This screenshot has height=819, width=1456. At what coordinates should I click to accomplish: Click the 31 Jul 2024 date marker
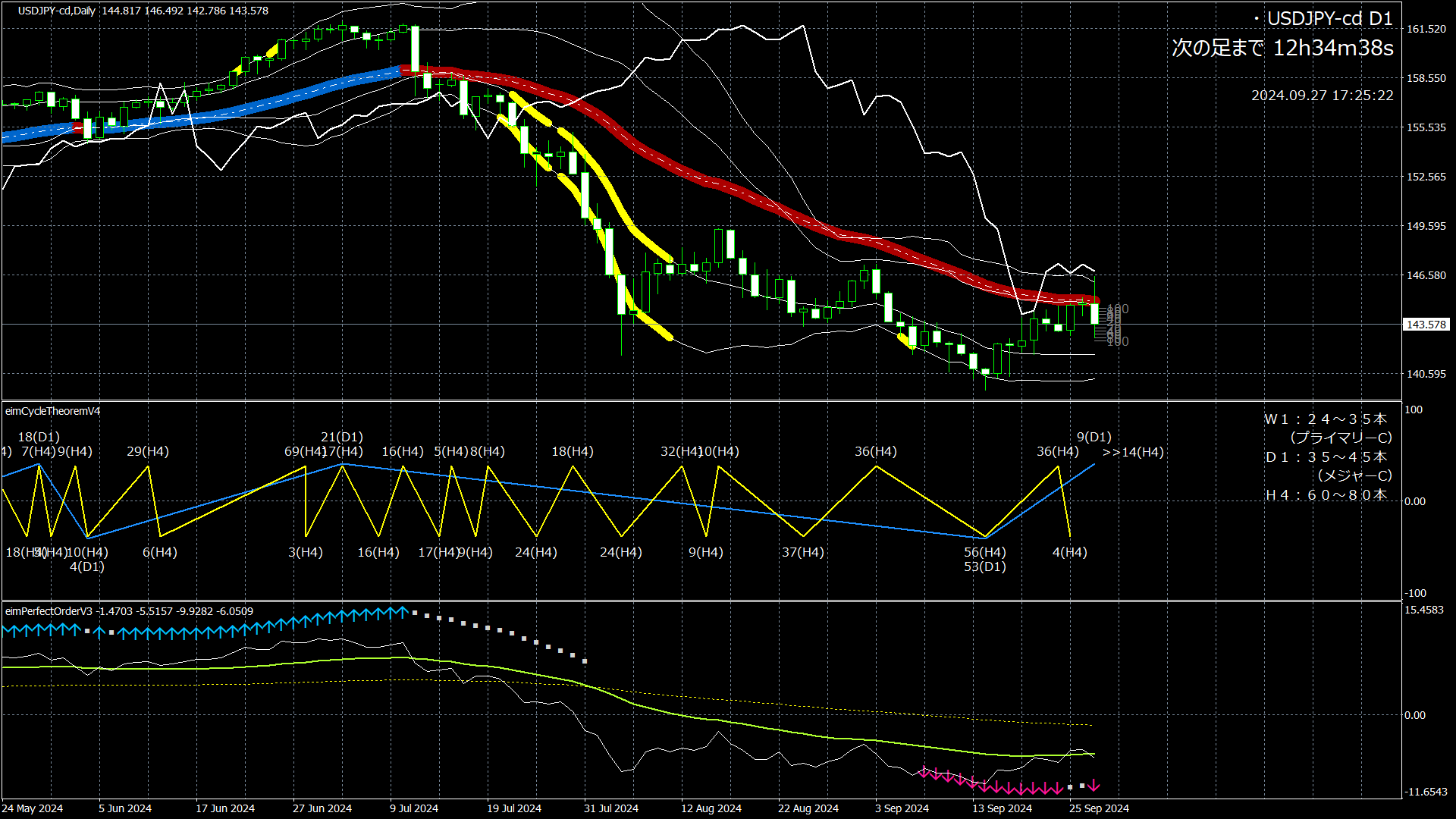(610, 808)
